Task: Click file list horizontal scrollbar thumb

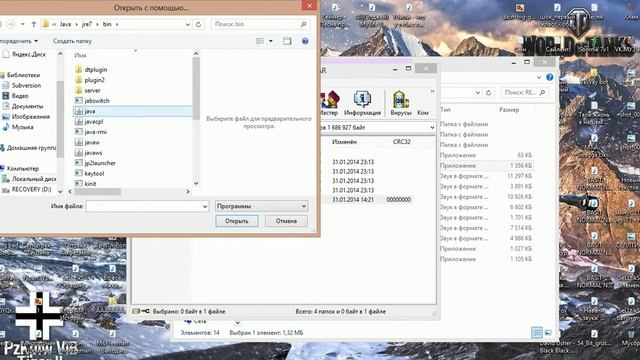Action: point(97,191)
